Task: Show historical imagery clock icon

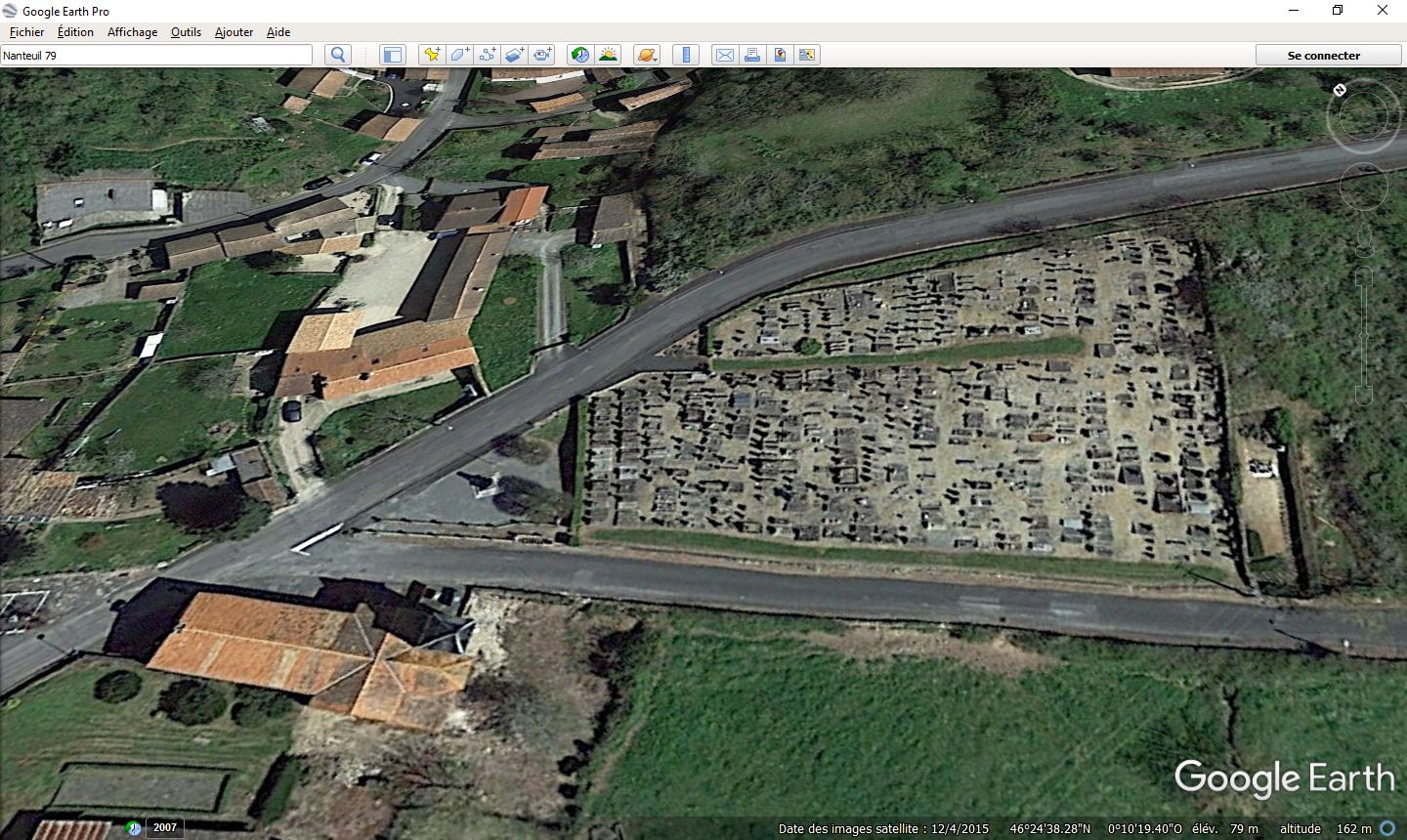Action: point(580,55)
